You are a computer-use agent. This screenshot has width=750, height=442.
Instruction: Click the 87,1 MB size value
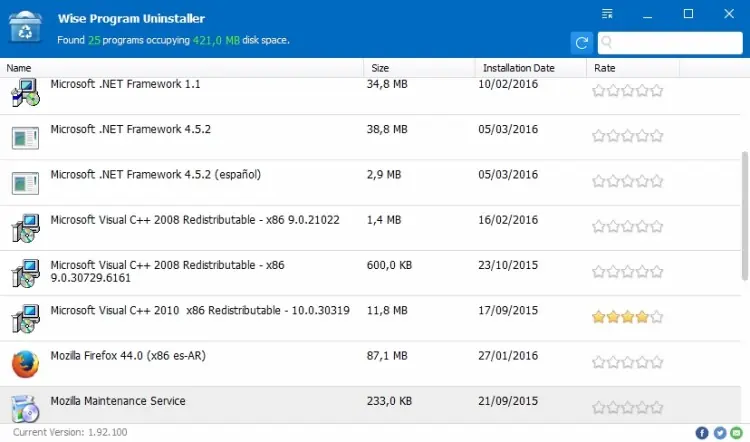[387, 356]
